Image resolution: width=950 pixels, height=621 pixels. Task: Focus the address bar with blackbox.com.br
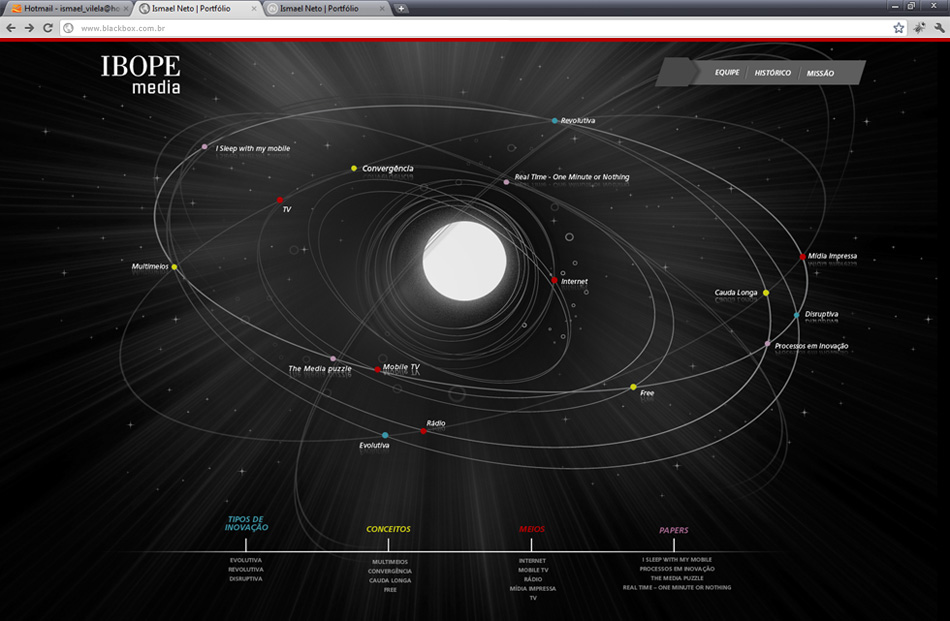(x=483, y=28)
